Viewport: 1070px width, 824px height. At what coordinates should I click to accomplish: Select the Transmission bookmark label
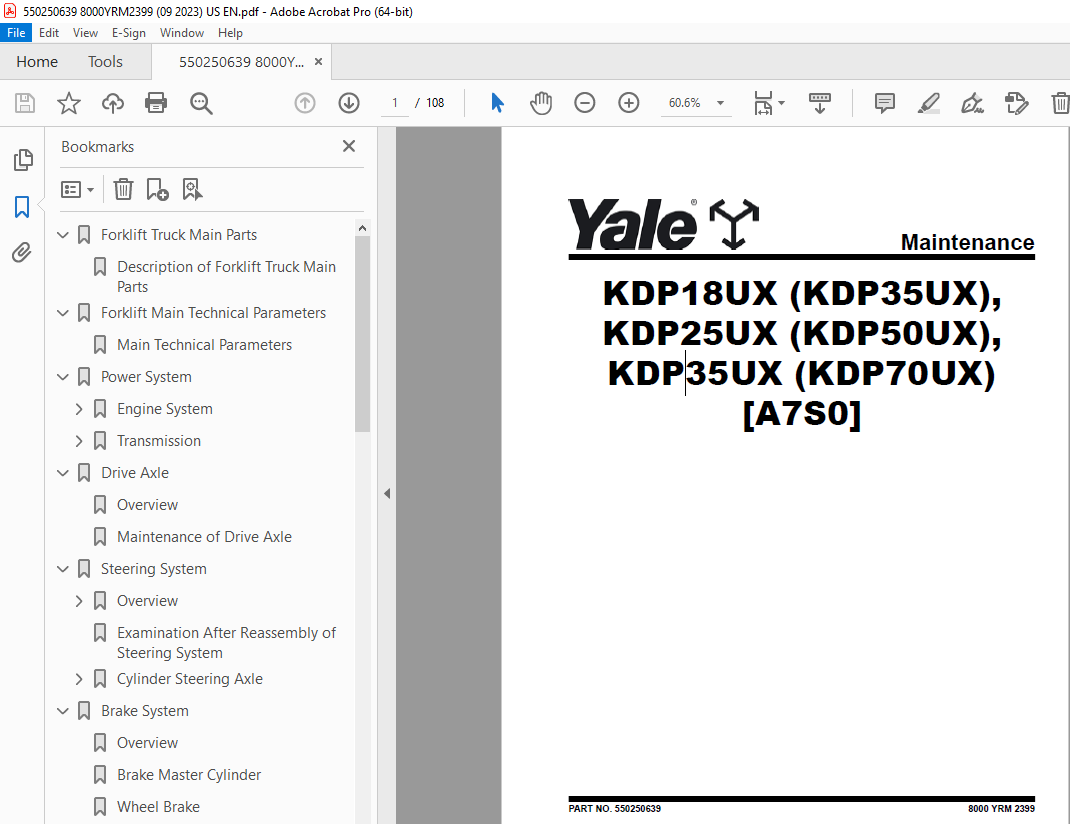pyautogui.click(x=159, y=441)
